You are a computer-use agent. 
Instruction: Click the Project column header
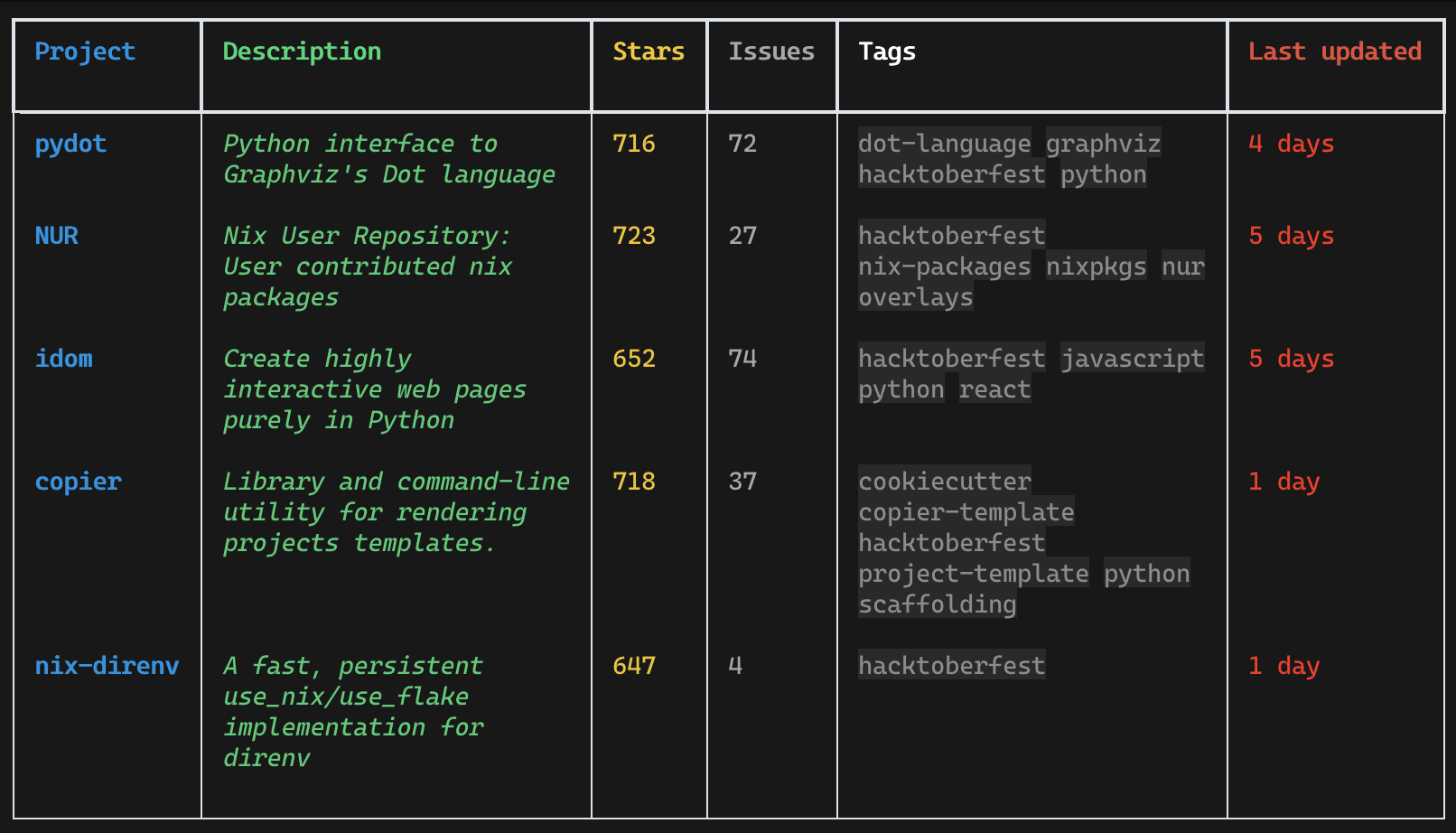pyautogui.click(x=85, y=51)
